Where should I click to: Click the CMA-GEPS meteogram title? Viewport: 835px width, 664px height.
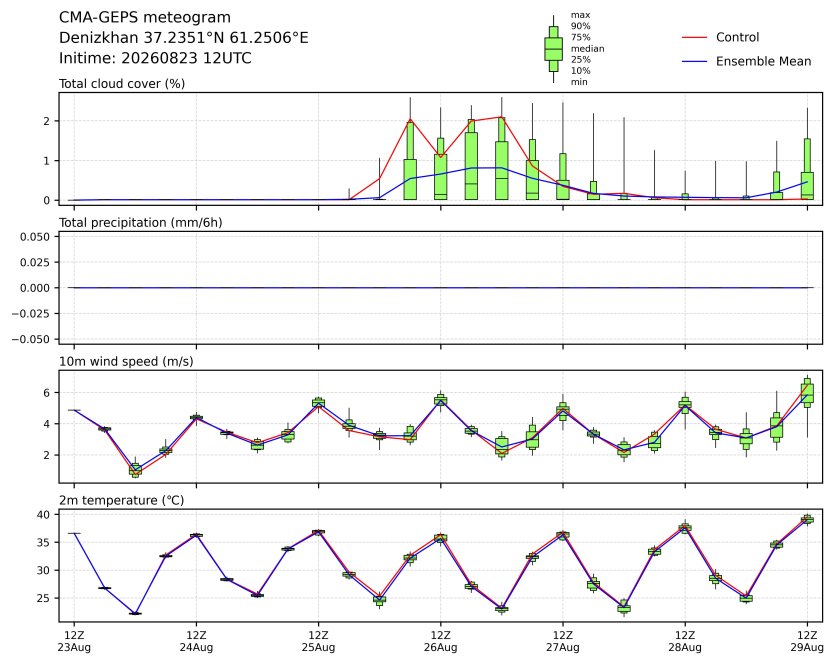point(145,18)
